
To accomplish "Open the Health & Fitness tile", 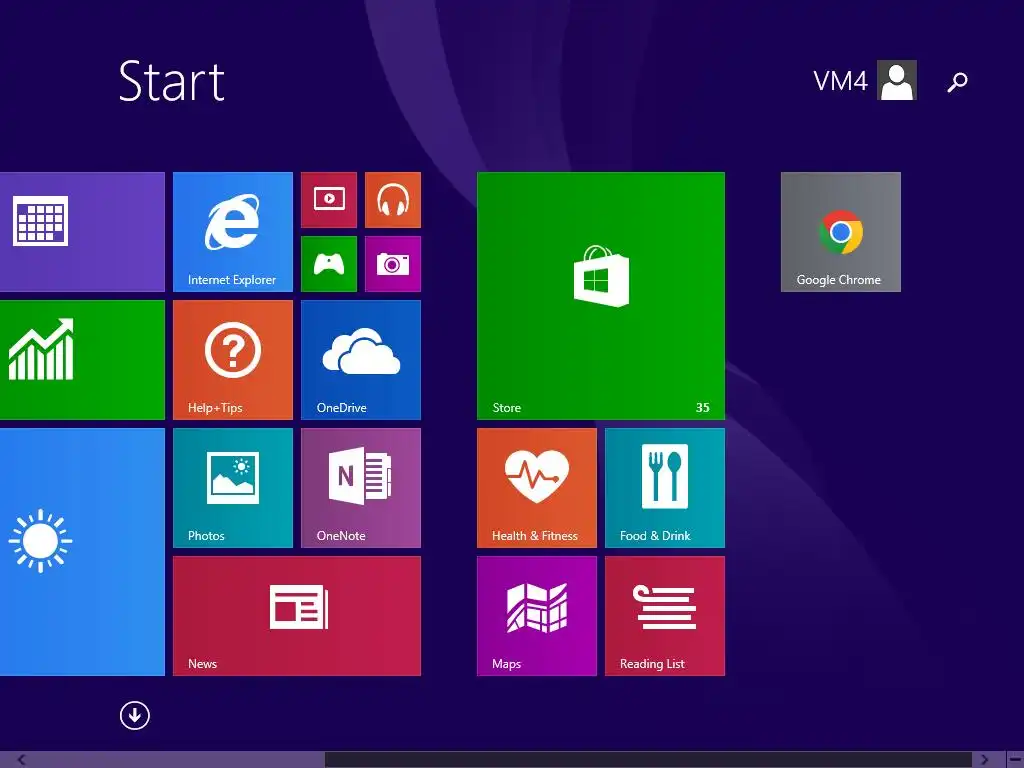I will pos(537,488).
